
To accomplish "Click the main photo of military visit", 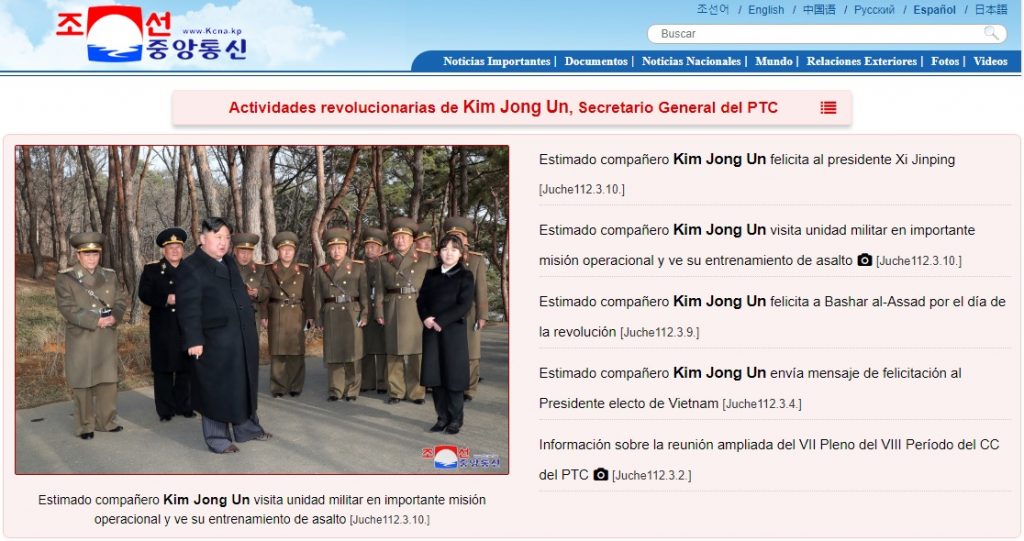I will pyautogui.click(x=262, y=310).
